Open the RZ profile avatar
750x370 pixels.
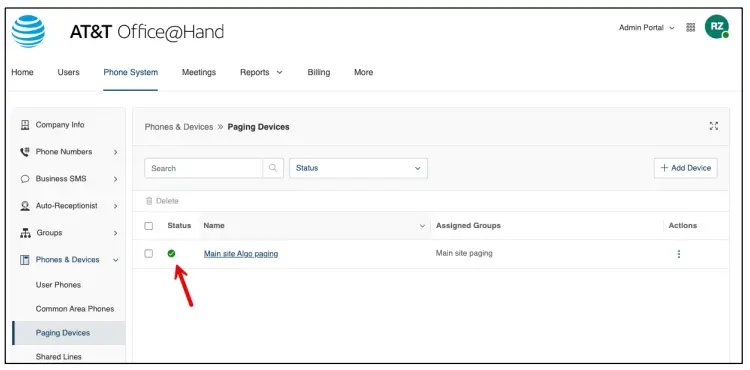(x=716, y=27)
